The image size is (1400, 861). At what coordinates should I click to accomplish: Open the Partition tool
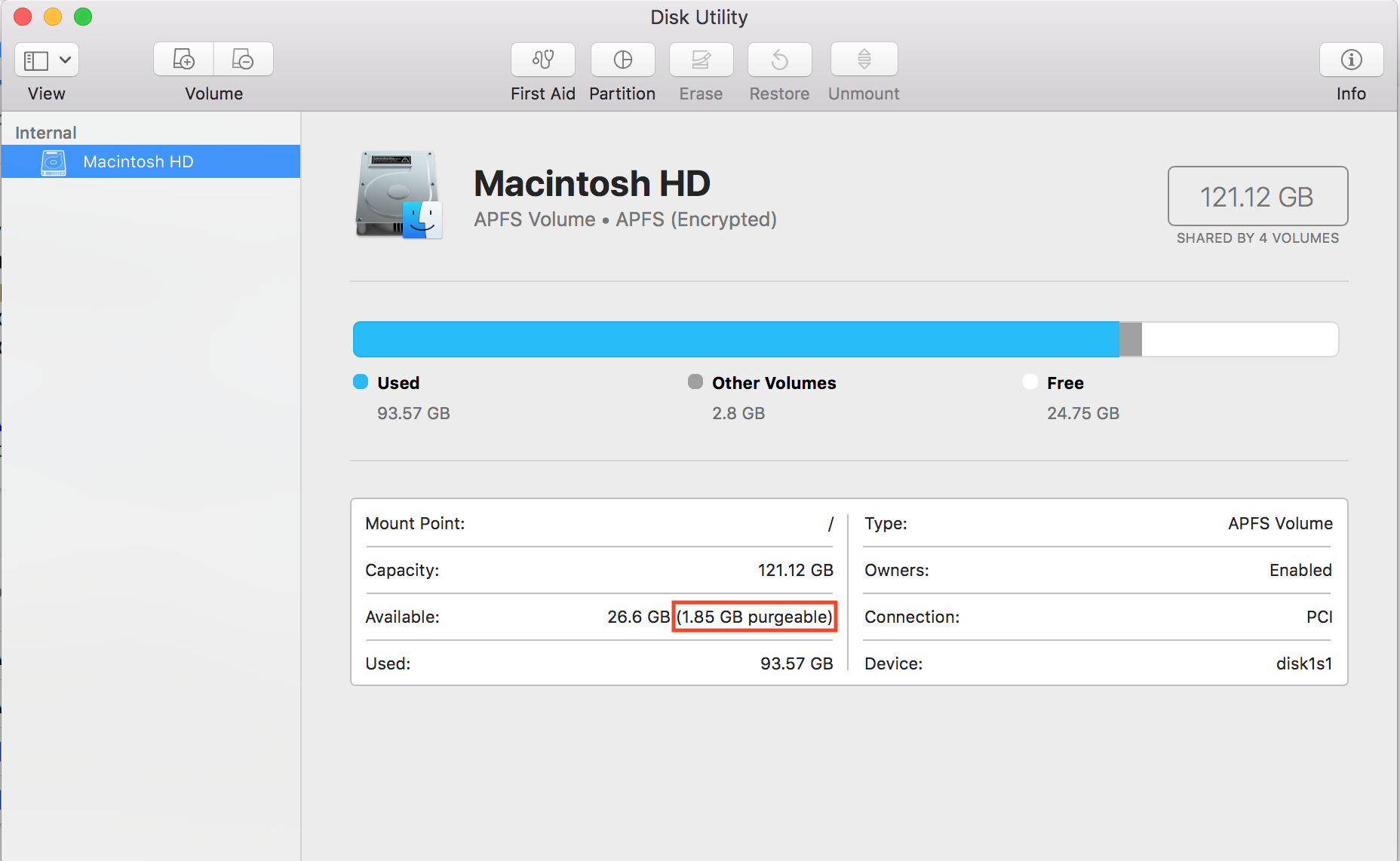pyautogui.click(x=622, y=60)
